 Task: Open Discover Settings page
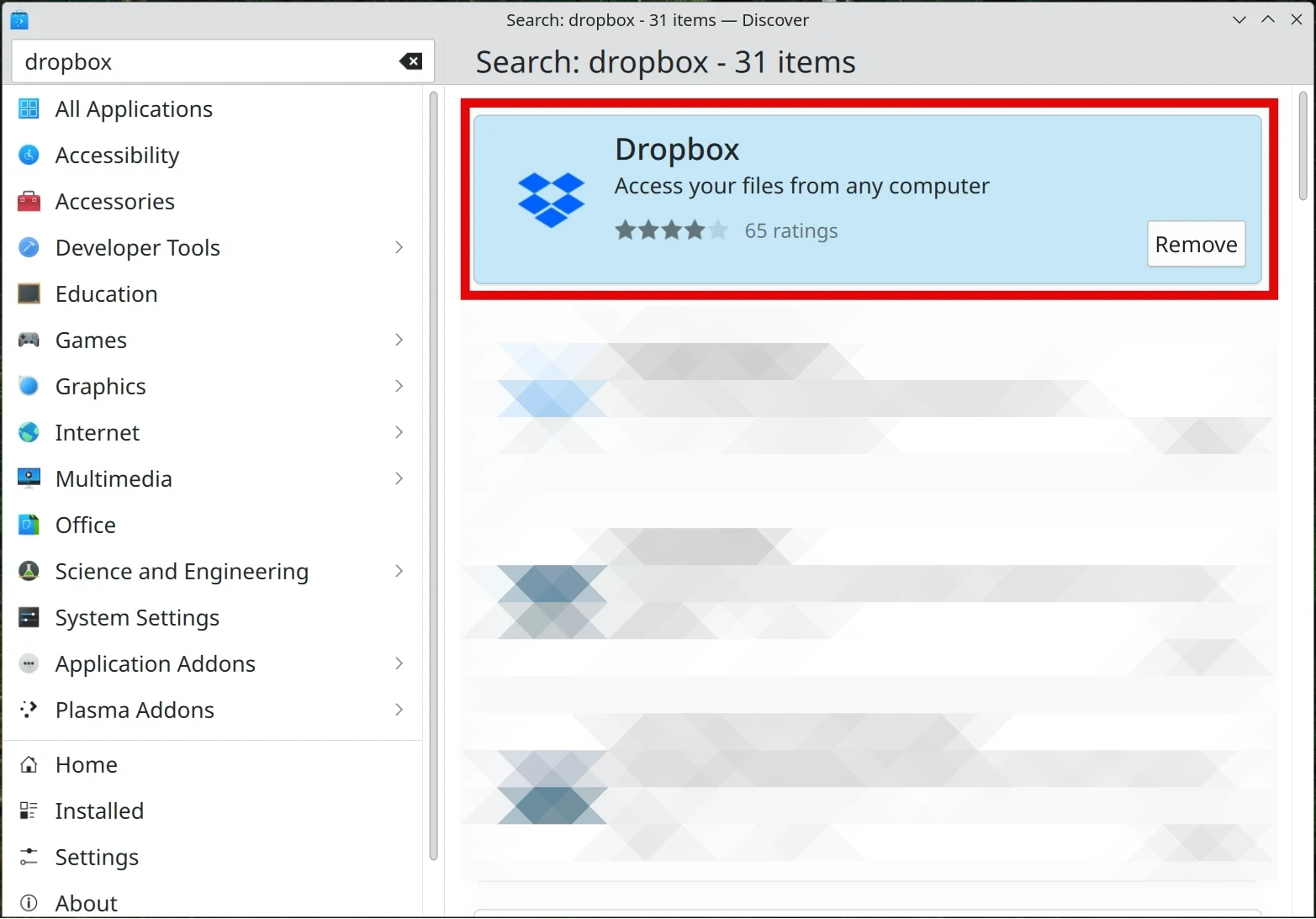[213, 857]
